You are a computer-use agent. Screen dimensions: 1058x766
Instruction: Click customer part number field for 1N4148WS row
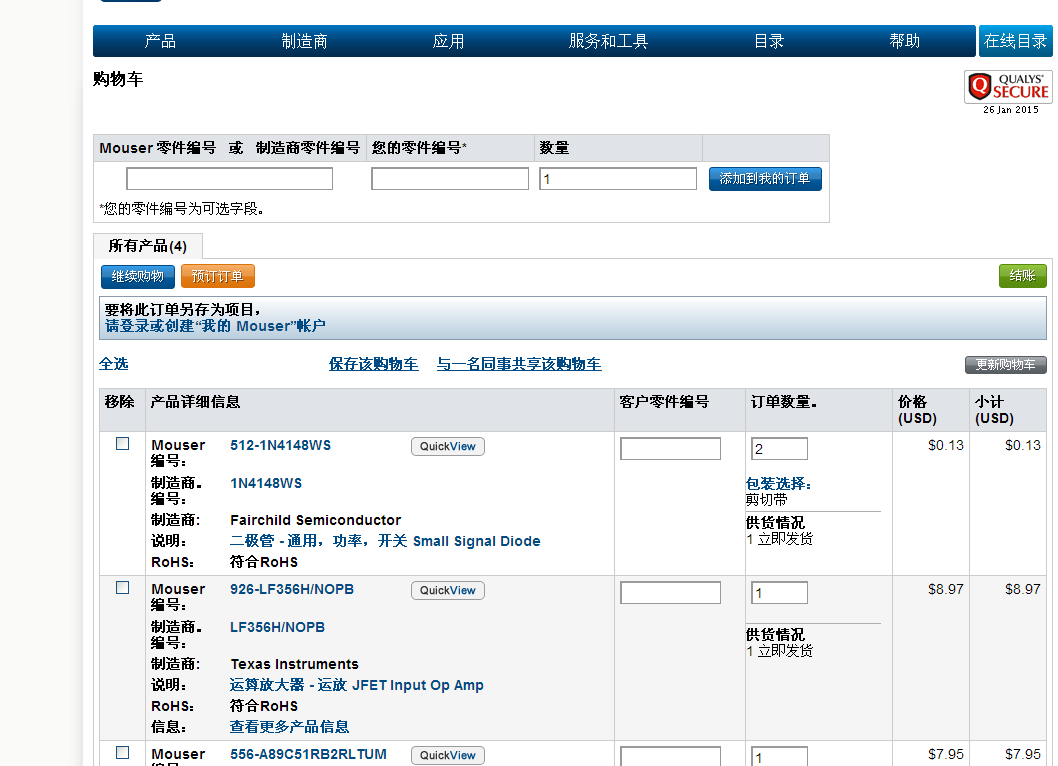pos(670,449)
